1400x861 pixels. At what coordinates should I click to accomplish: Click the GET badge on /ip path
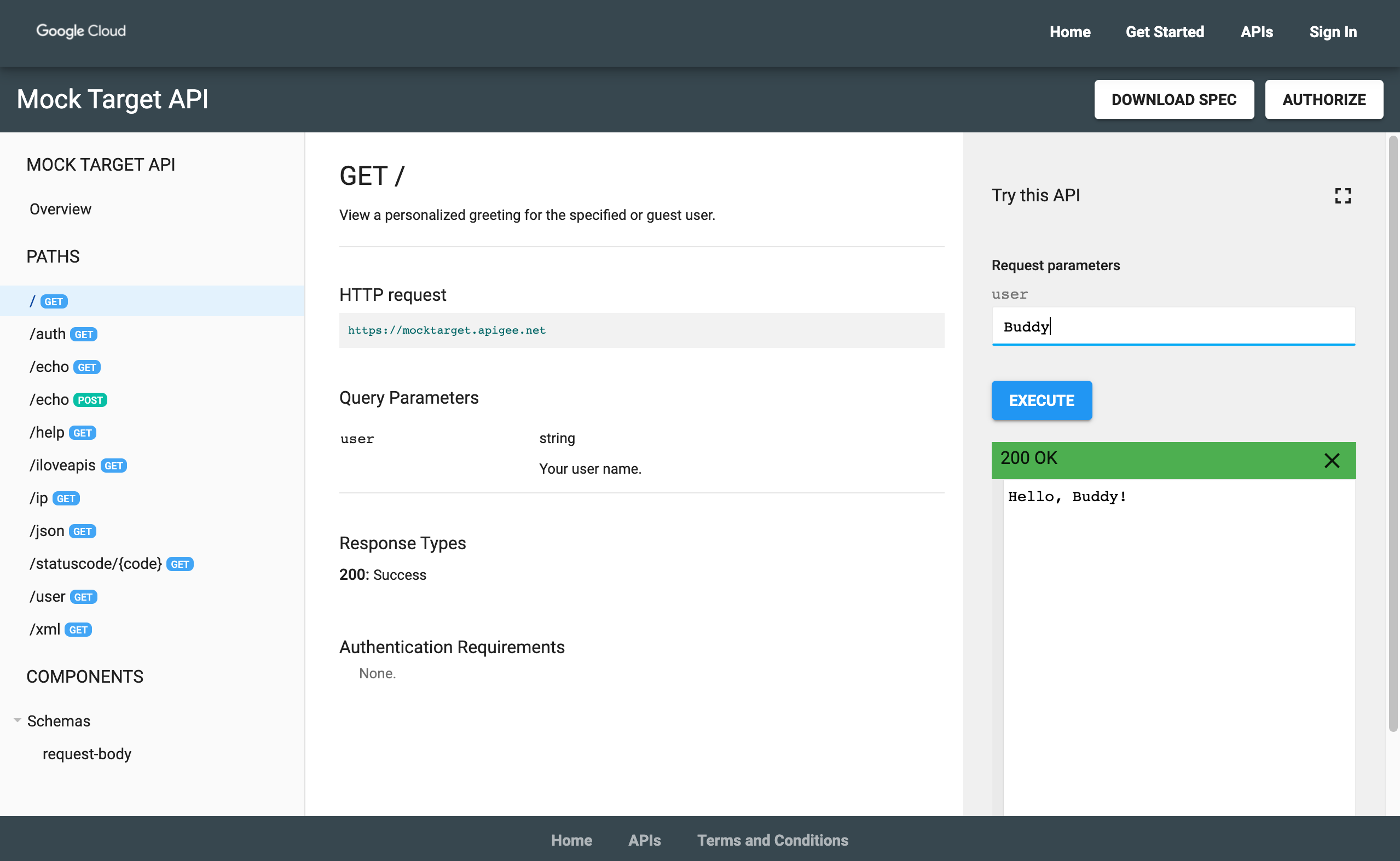65,498
